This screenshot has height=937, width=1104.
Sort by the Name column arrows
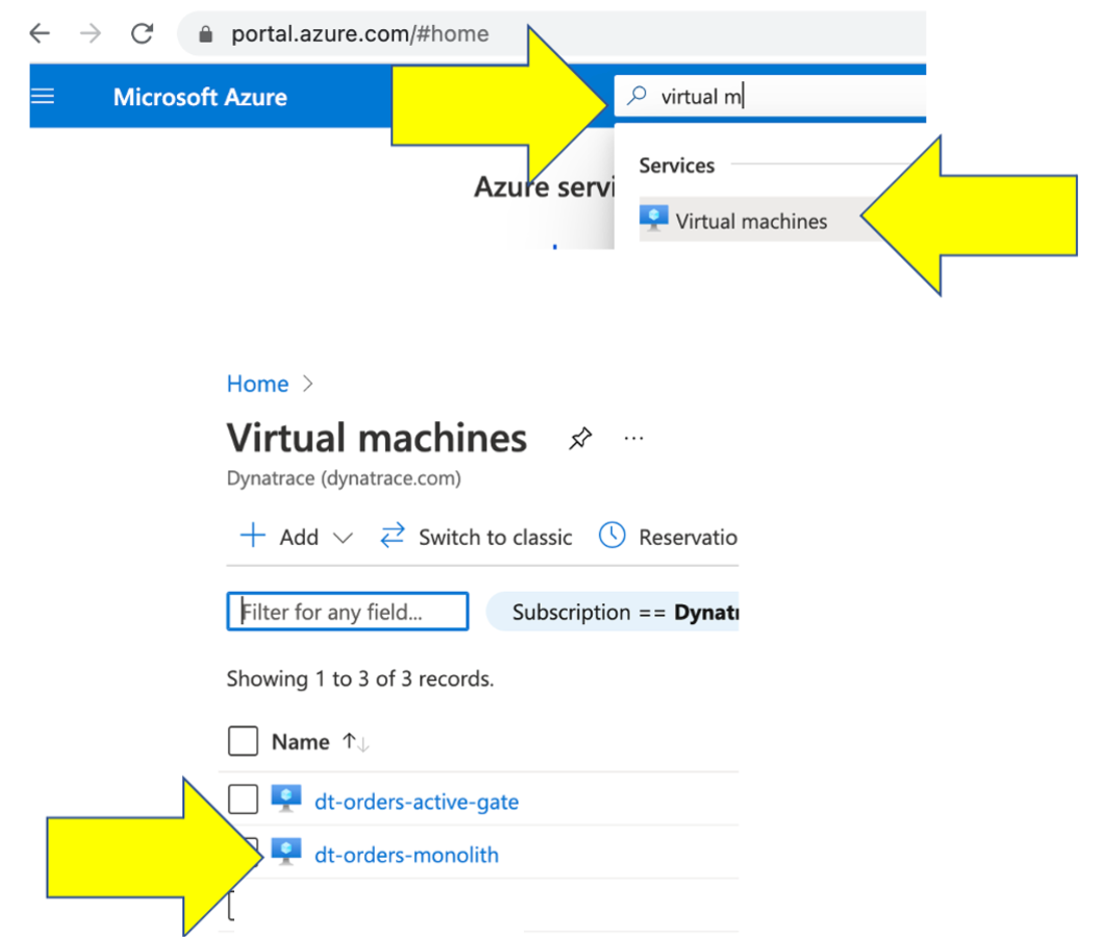356,742
